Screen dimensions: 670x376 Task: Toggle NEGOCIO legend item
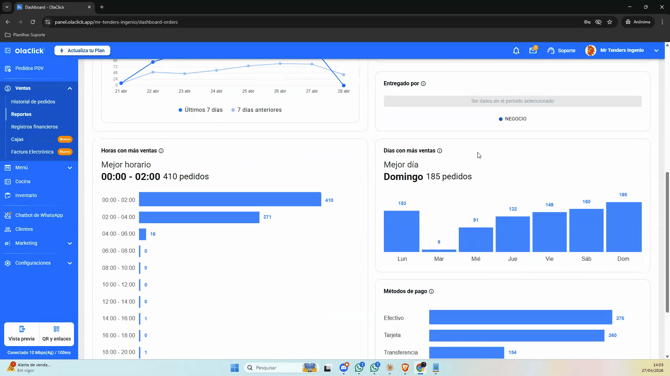point(513,119)
